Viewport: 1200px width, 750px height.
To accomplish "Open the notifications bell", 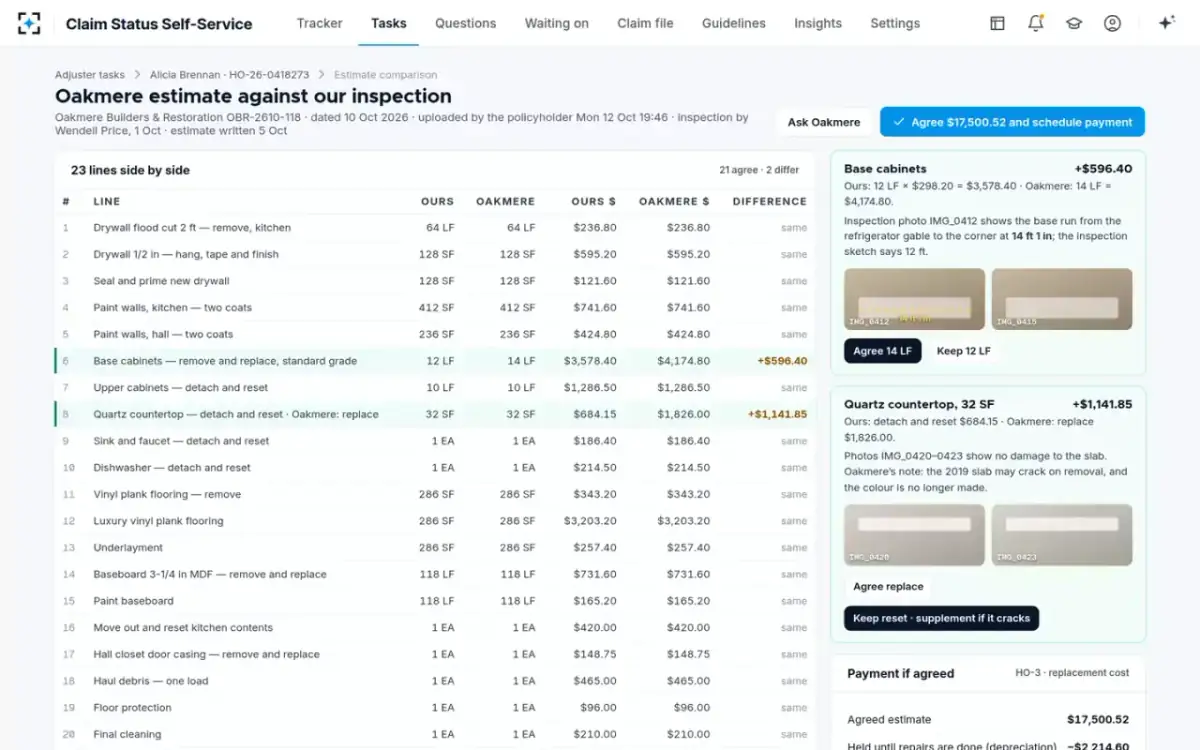I will tap(1036, 23).
